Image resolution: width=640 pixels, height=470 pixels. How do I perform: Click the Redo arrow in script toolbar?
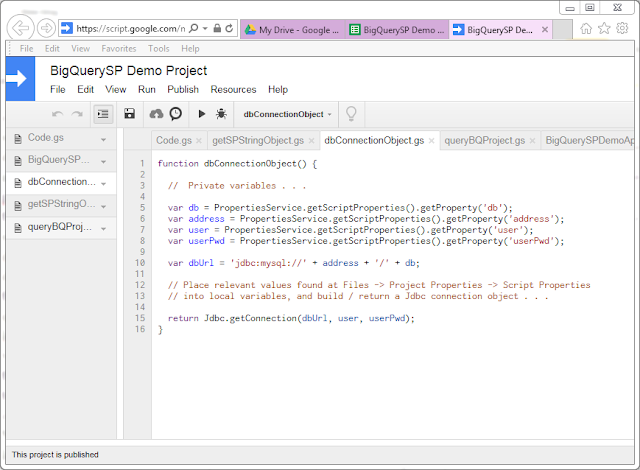77,114
